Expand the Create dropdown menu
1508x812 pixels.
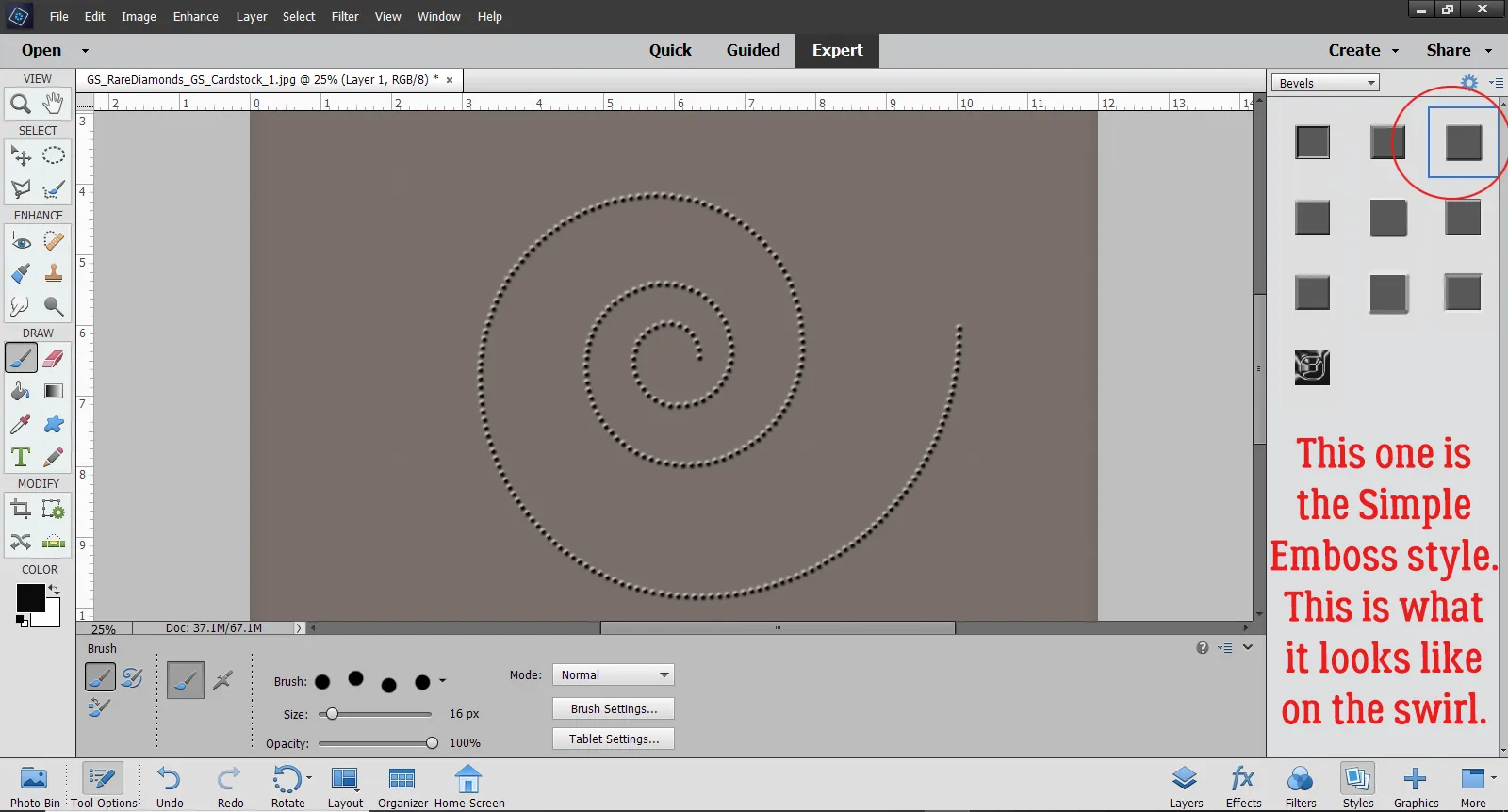pos(1363,50)
